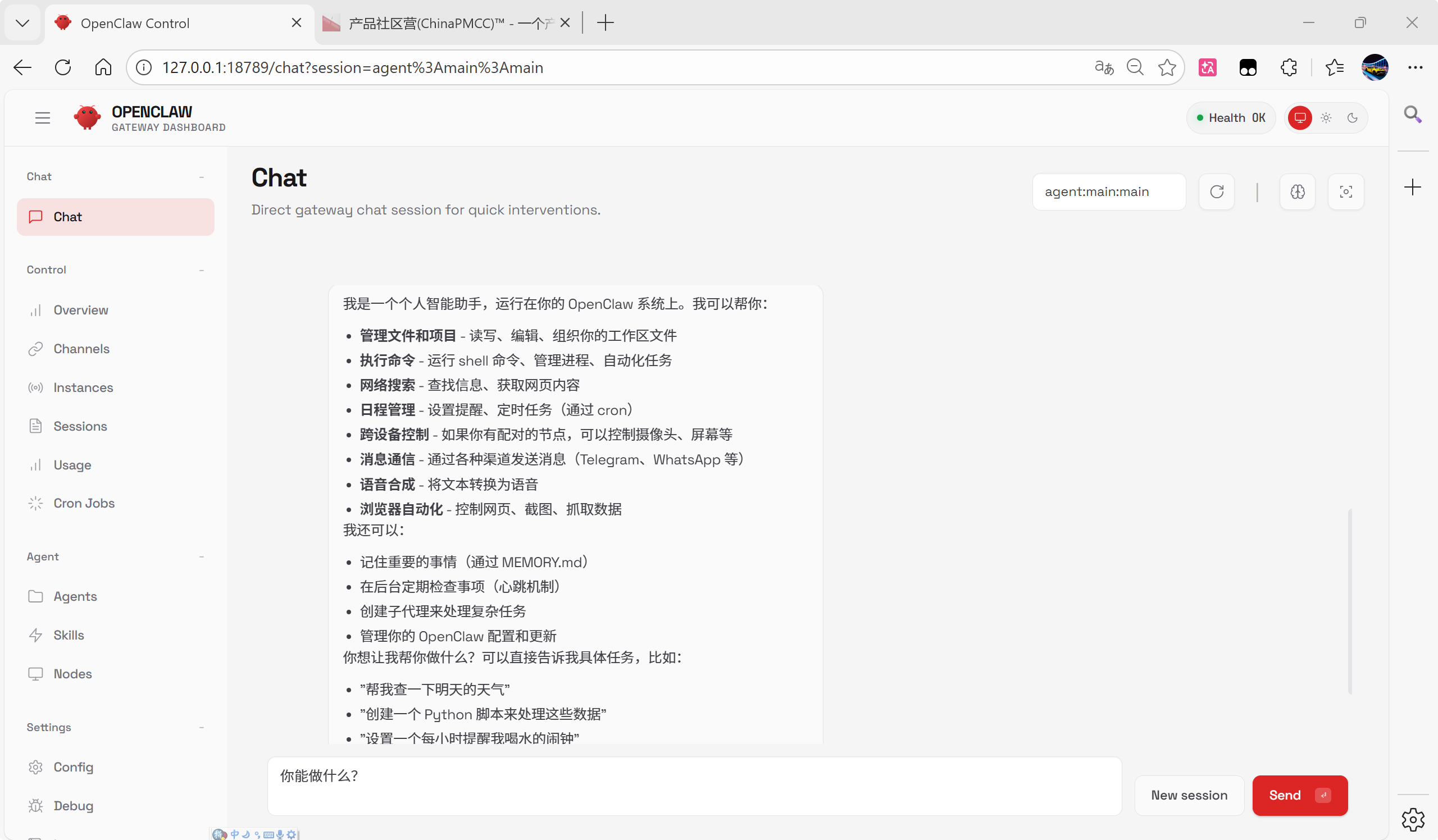Image resolution: width=1438 pixels, height=840 pixels.
Task: Select system theme monitor icon
Action: coord(1299,118)
